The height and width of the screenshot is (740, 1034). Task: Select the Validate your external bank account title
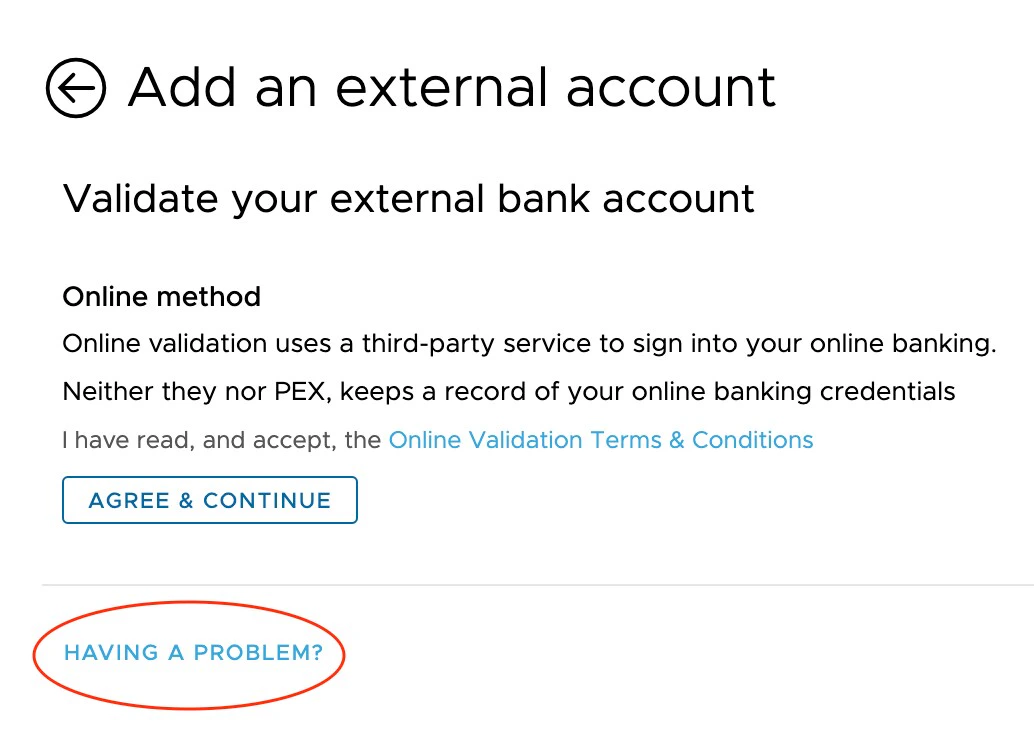408,199
